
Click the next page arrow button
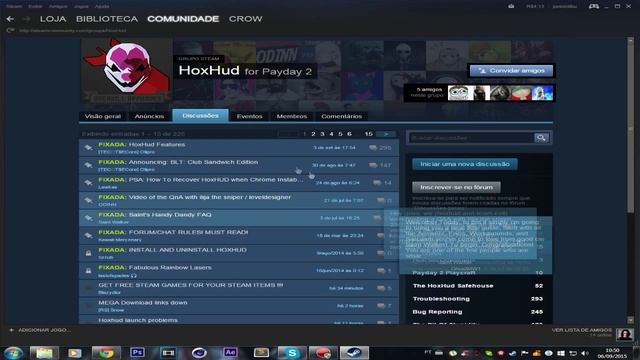(x=386, y=134)
